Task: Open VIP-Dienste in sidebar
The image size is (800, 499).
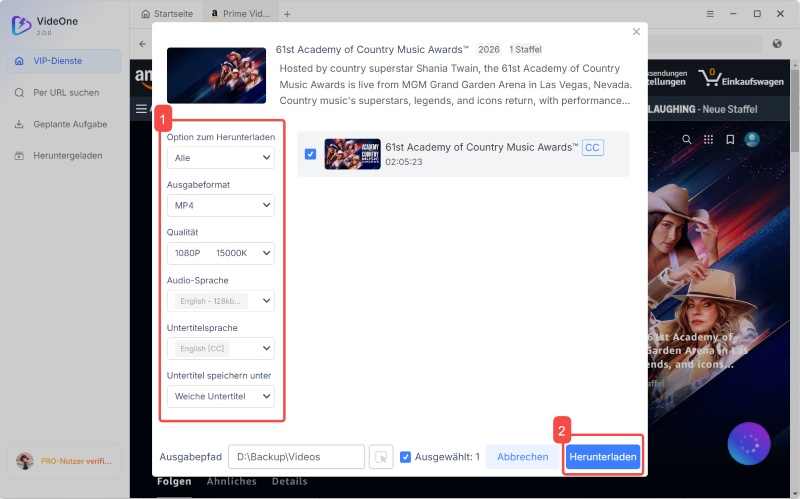Action: (x=64, y=61)
